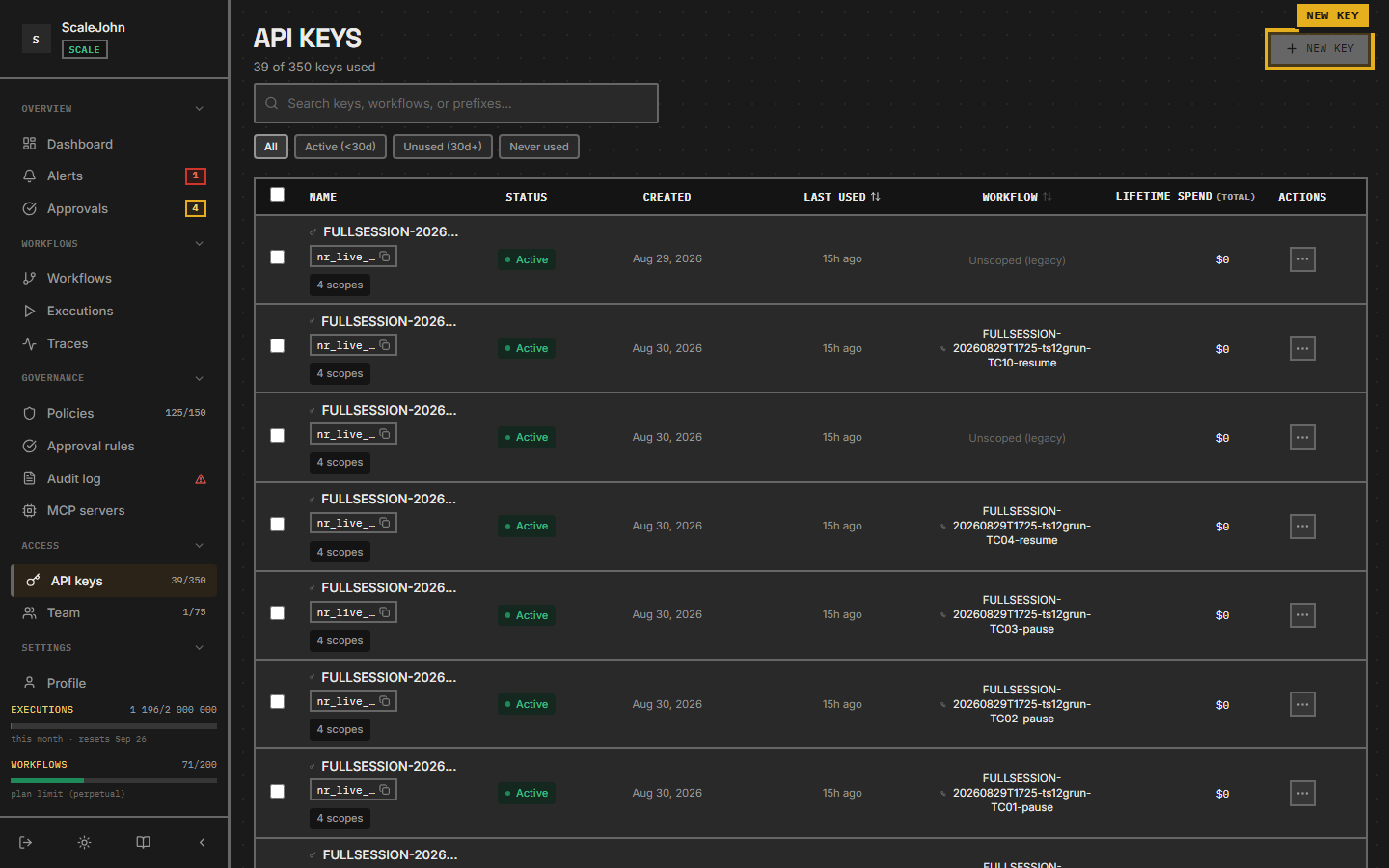Click the Audit log document icon

pyautogui.click(x=29, y=478)
